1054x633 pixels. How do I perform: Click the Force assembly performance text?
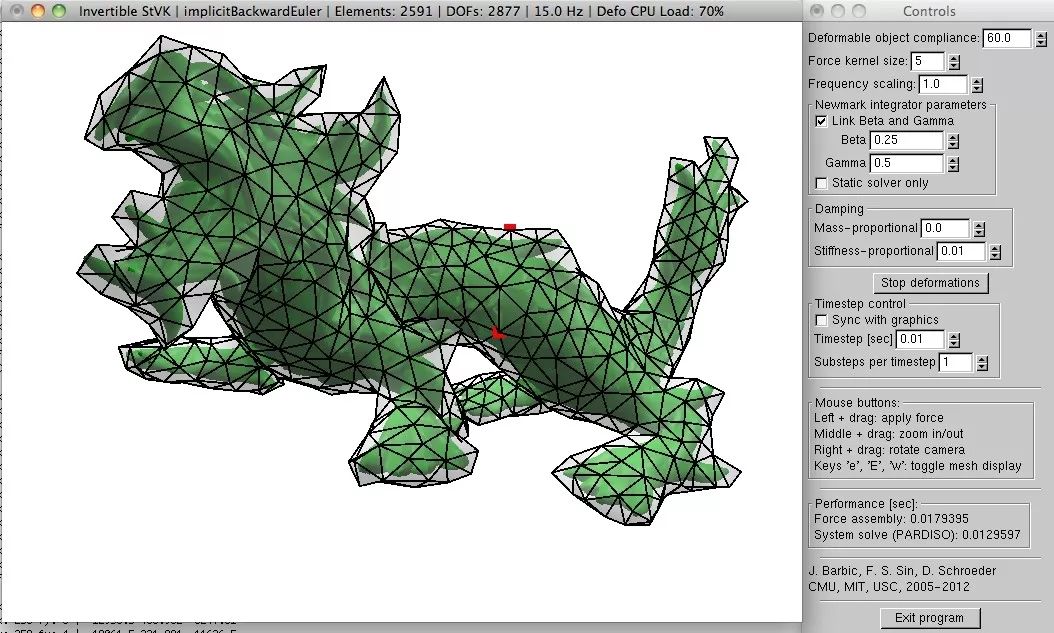click(x=891, y=519)
